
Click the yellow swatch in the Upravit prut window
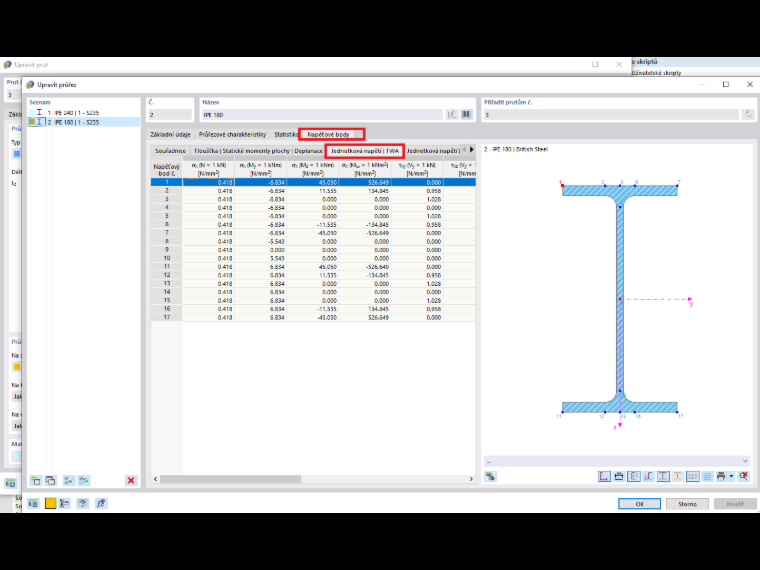(x=16, y=367)
